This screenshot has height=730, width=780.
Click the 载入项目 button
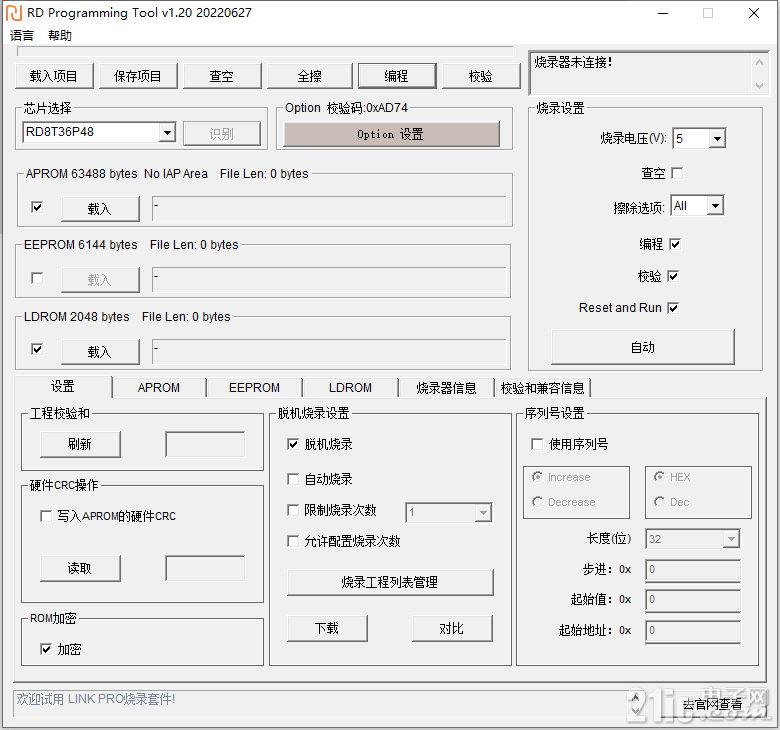[x=54, y=76]
